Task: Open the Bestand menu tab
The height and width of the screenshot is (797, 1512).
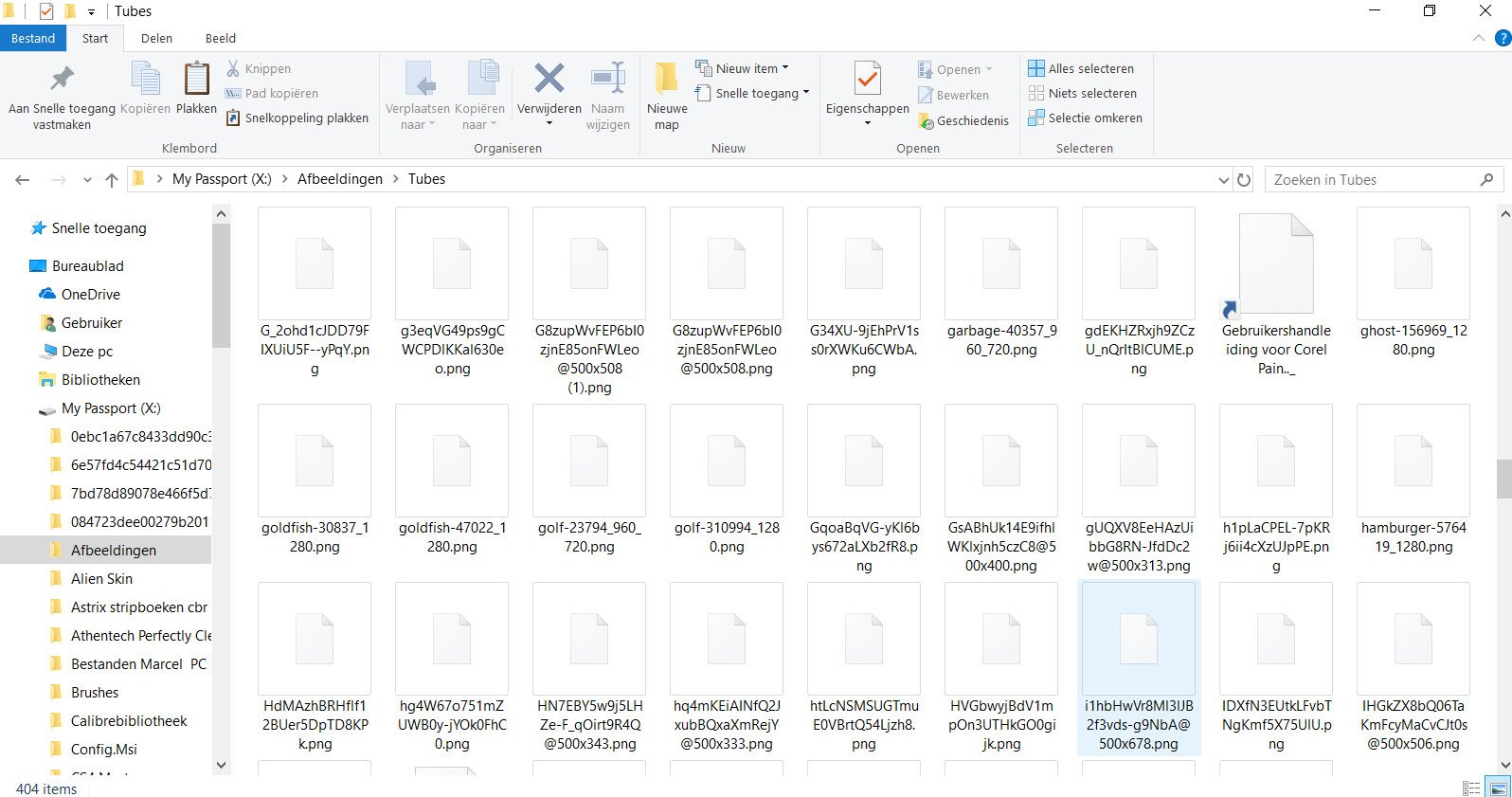Action: click(x=33, y=39)
